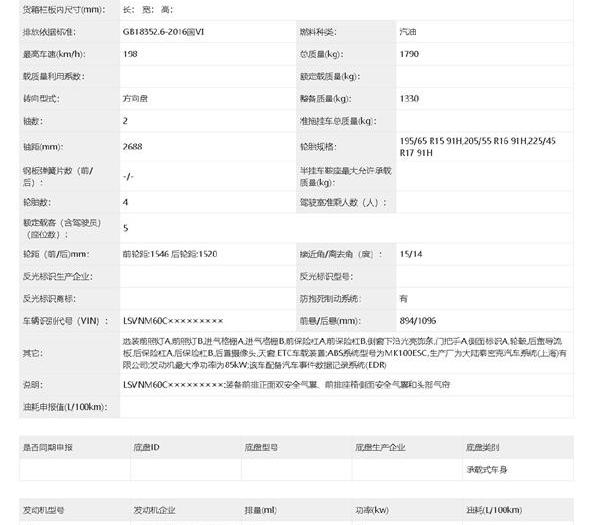600x525 pixels.
Task: Select the seating capacity value 5
Action: tap(126, 228)
